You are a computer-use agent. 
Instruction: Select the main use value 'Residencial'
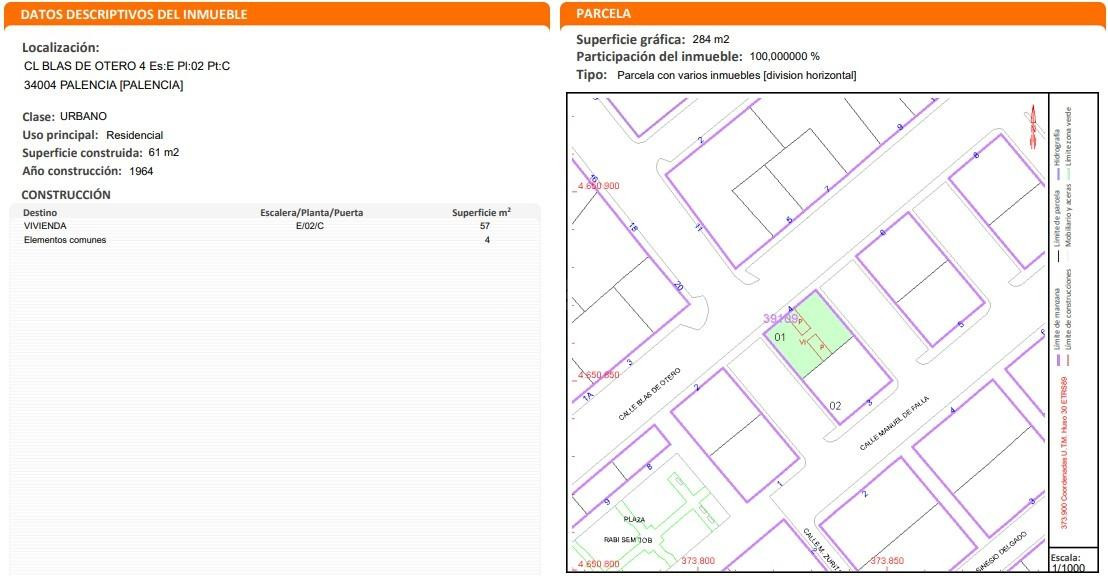(135, 135)
